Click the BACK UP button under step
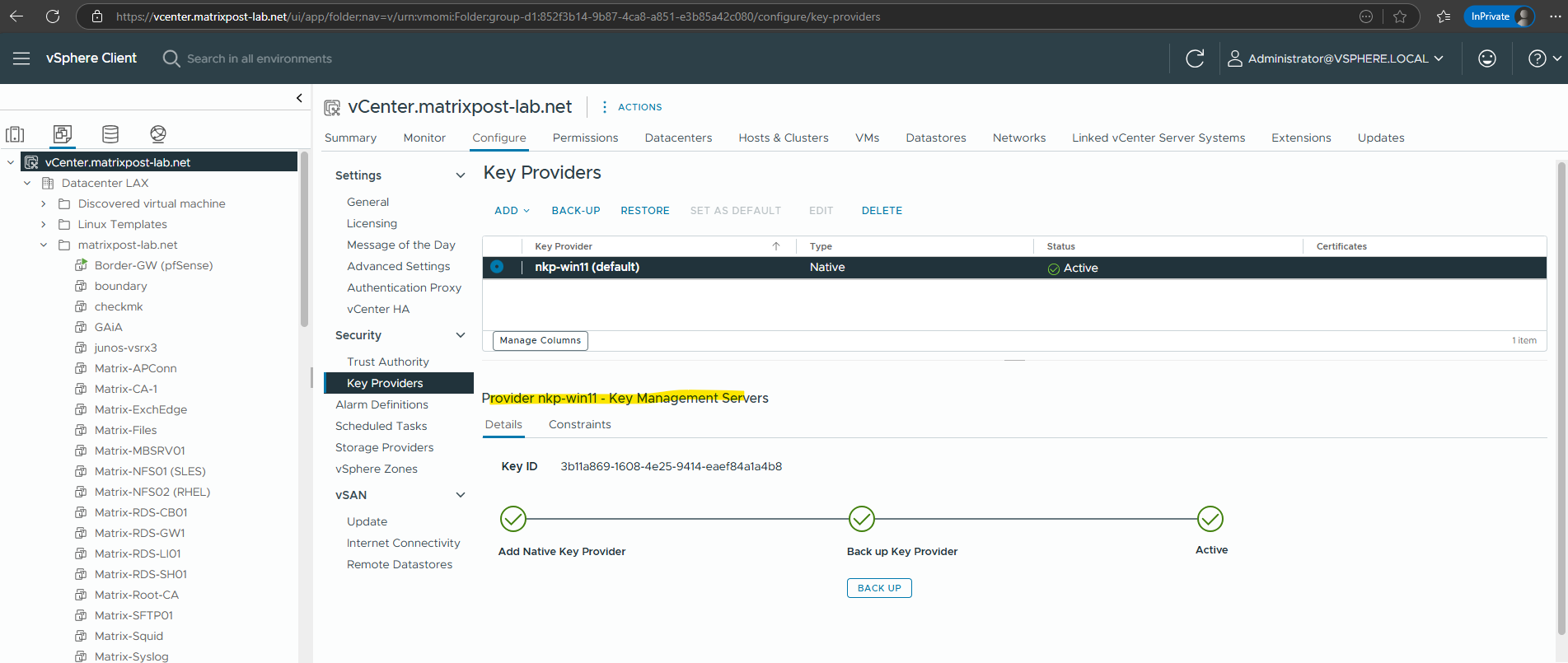 click(x=879, y=588)
